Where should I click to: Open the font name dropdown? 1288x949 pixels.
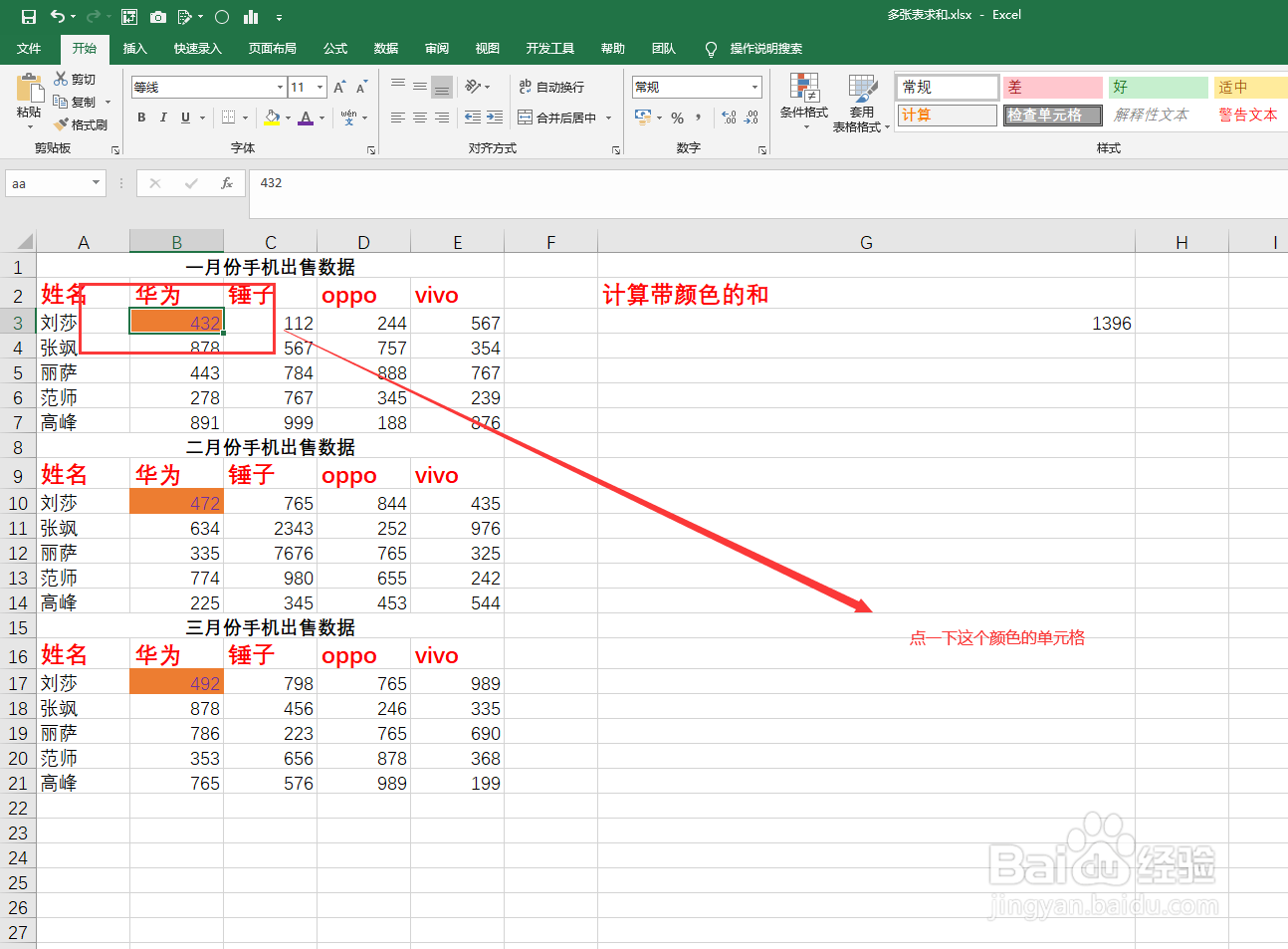coord(280,87)
